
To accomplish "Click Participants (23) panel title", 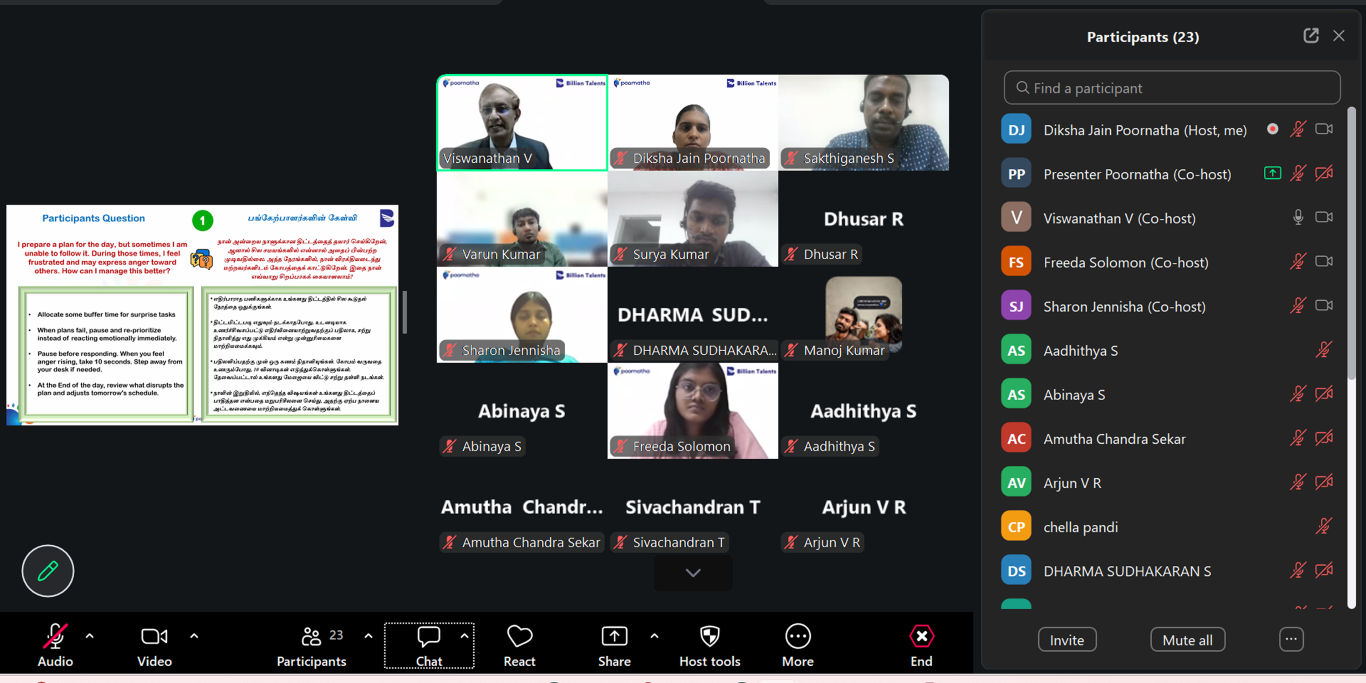I will coord(1143,37).
